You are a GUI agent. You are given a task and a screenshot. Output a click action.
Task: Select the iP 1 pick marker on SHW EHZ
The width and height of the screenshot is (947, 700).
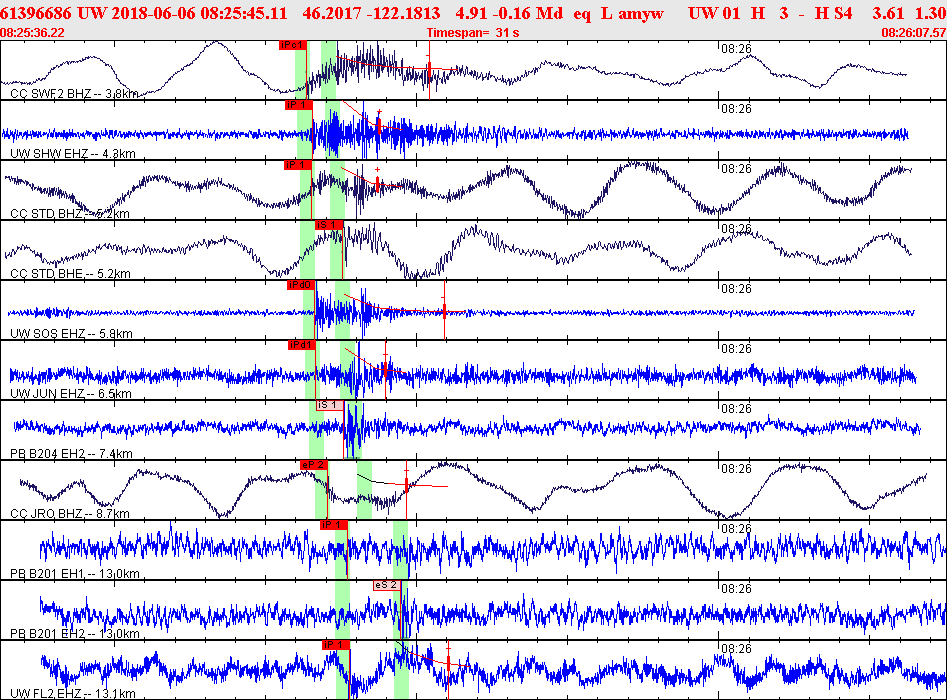[x=298, y=105]
